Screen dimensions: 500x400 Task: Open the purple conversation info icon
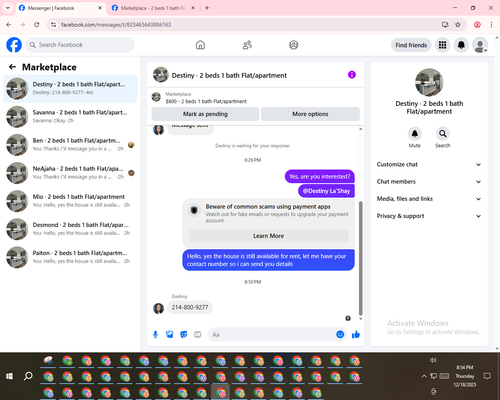352,75
